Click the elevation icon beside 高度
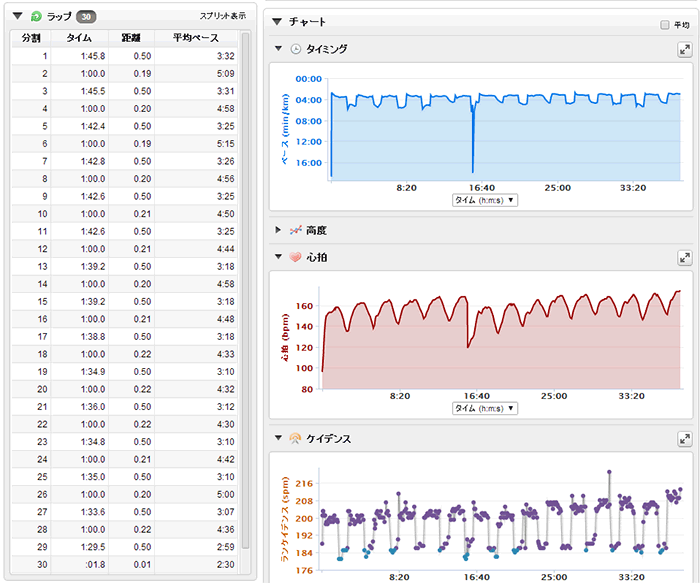 [295, 230]
